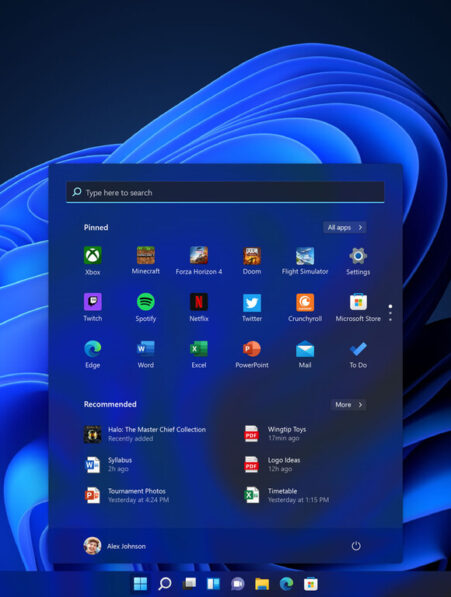
Task: Launch Minecraft from pinned apps
Action: point(145,260)
